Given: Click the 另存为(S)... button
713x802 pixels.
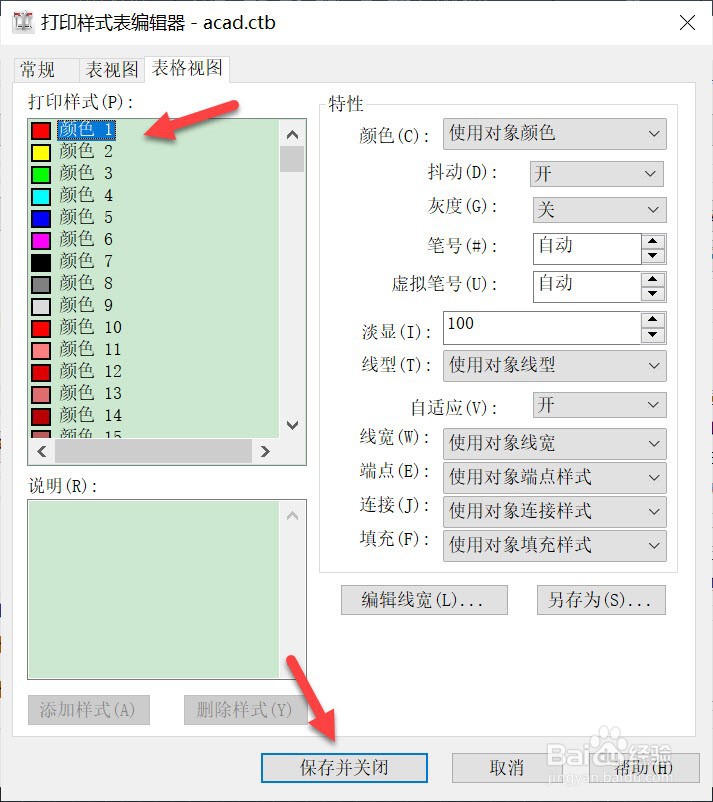Looking at the screenshot, I should coord(601,600).
